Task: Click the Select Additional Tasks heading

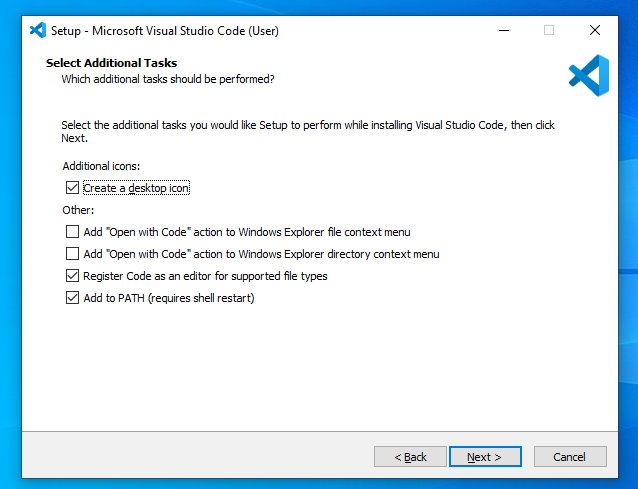Action: click(111, 63)
